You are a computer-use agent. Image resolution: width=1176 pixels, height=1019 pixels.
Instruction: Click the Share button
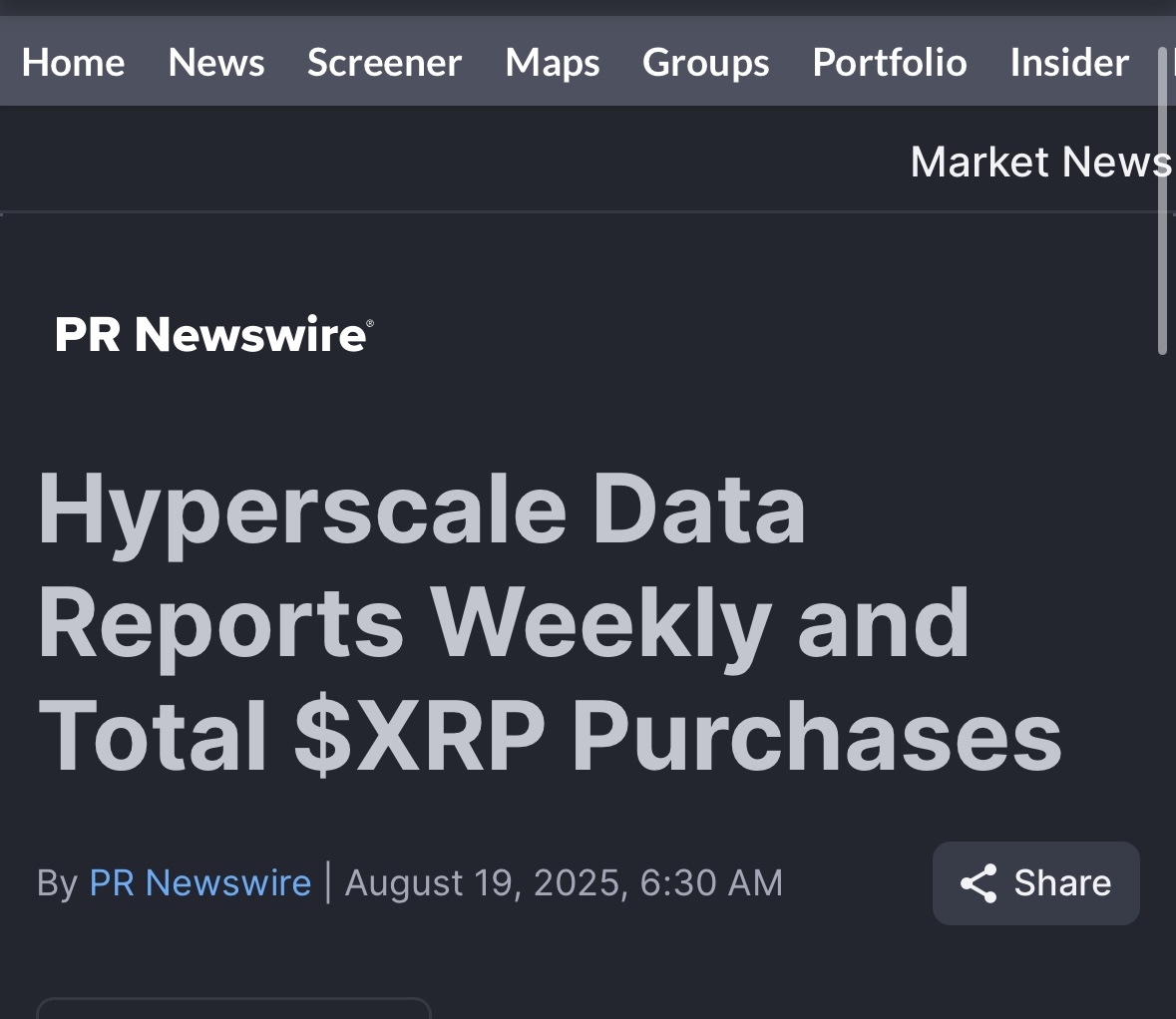click(1035, 882)
